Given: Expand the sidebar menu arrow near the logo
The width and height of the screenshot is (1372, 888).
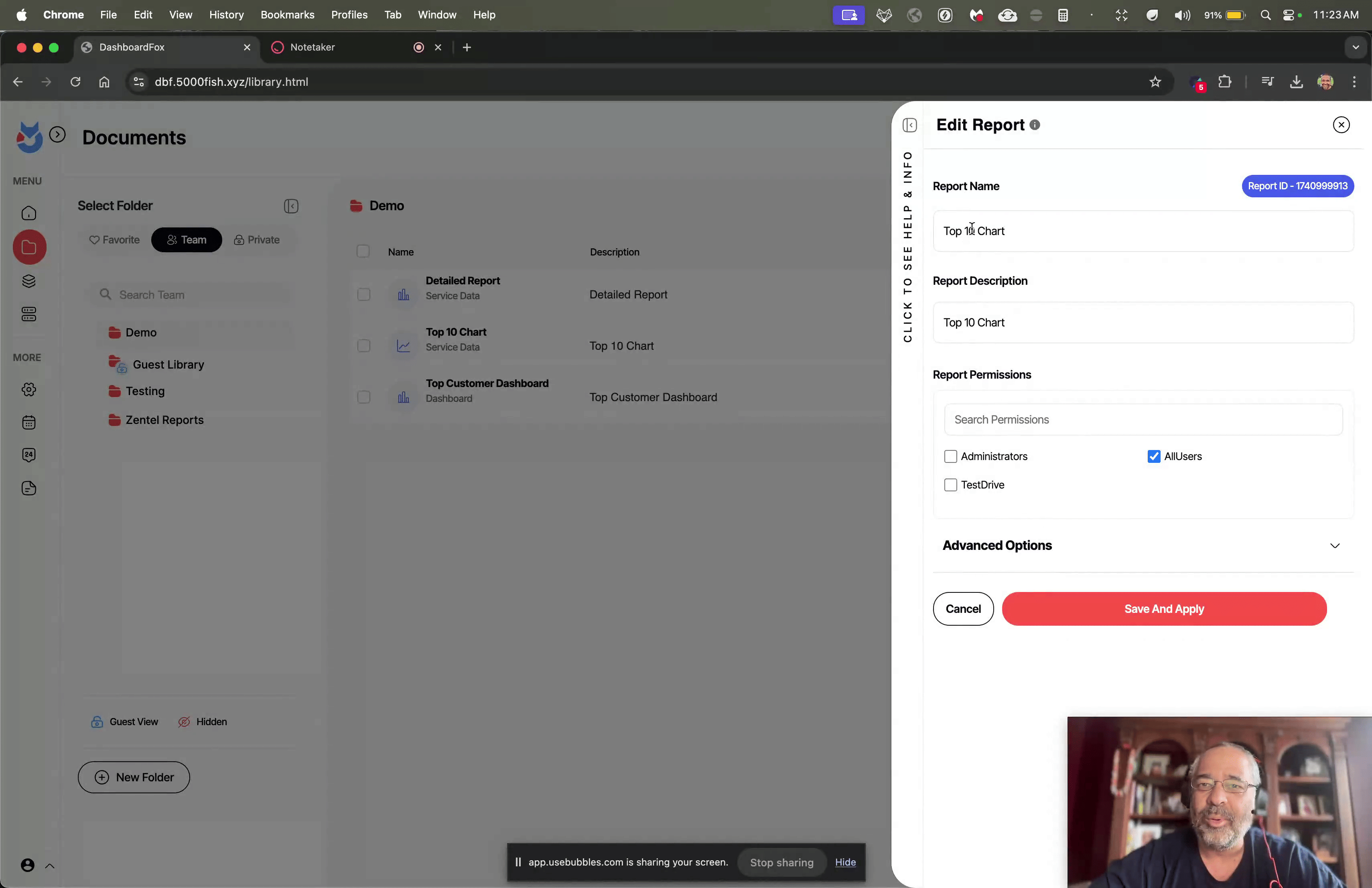Looking at the screenshot, I should 57,135.
